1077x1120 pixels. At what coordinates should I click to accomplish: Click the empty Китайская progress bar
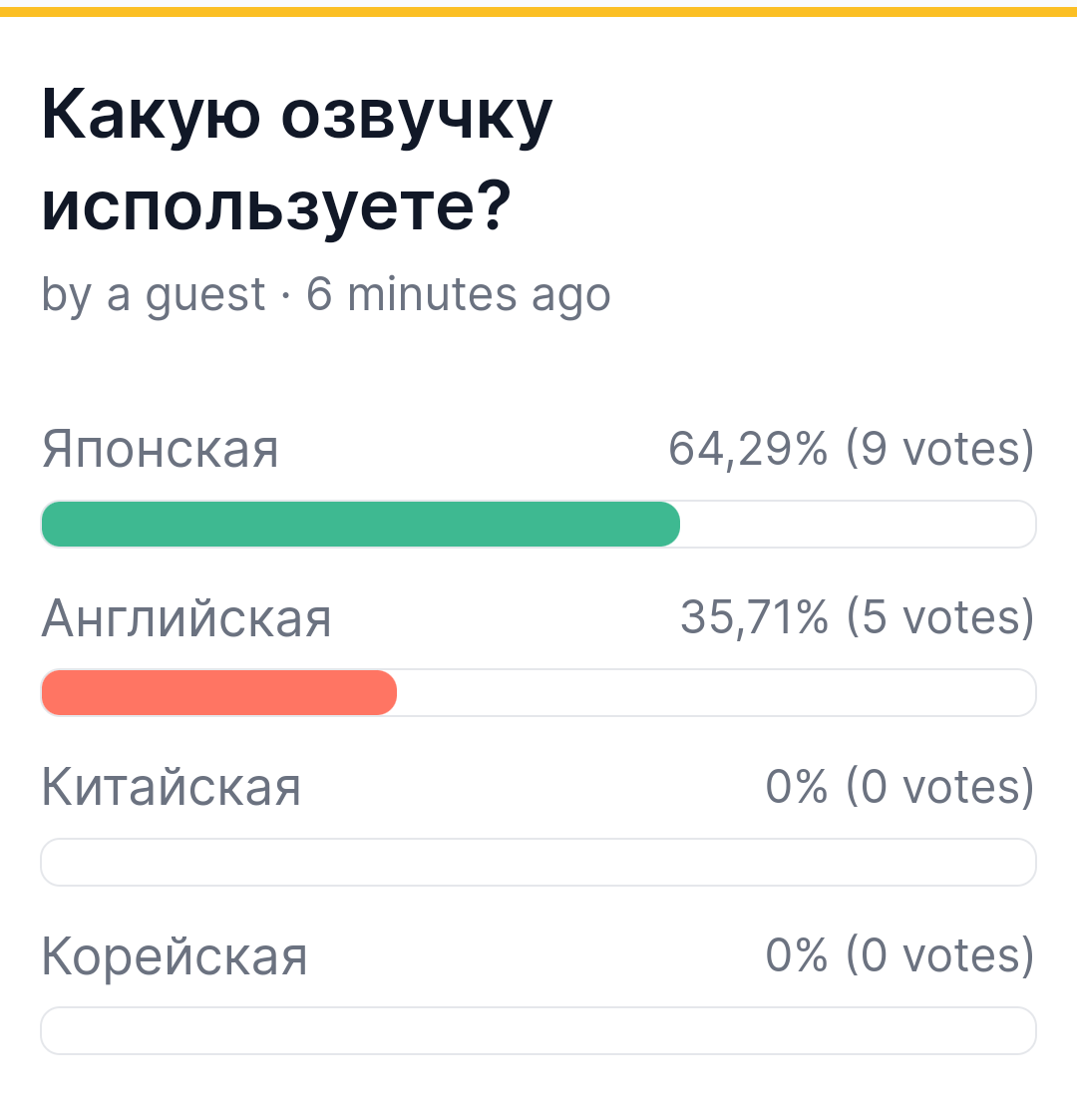point(538,863)
